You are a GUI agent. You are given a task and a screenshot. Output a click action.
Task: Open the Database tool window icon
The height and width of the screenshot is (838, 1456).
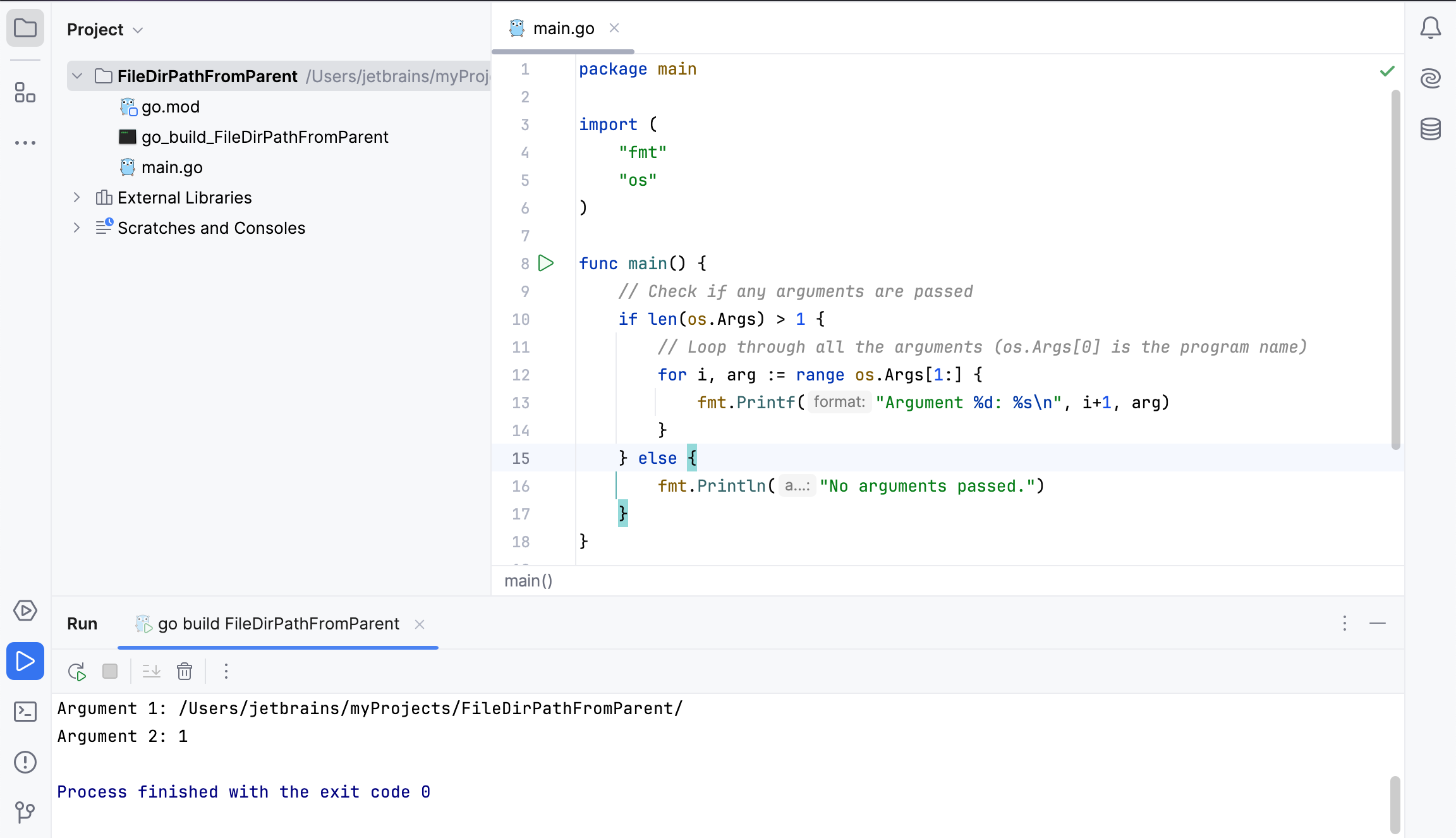tap(1430, 129)
